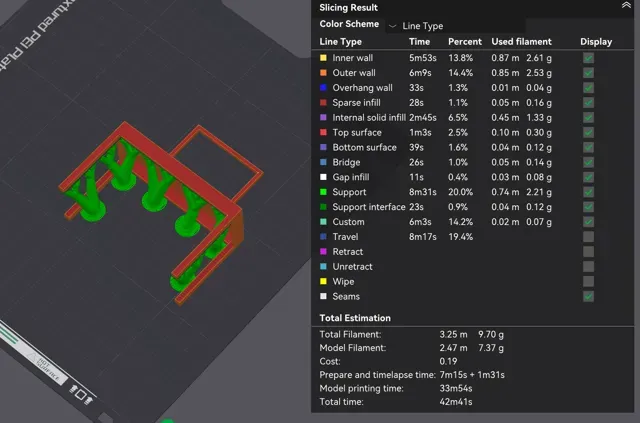
Task: Toggle Bottom surface display checkbox
Action: click(x=588, y=147)
